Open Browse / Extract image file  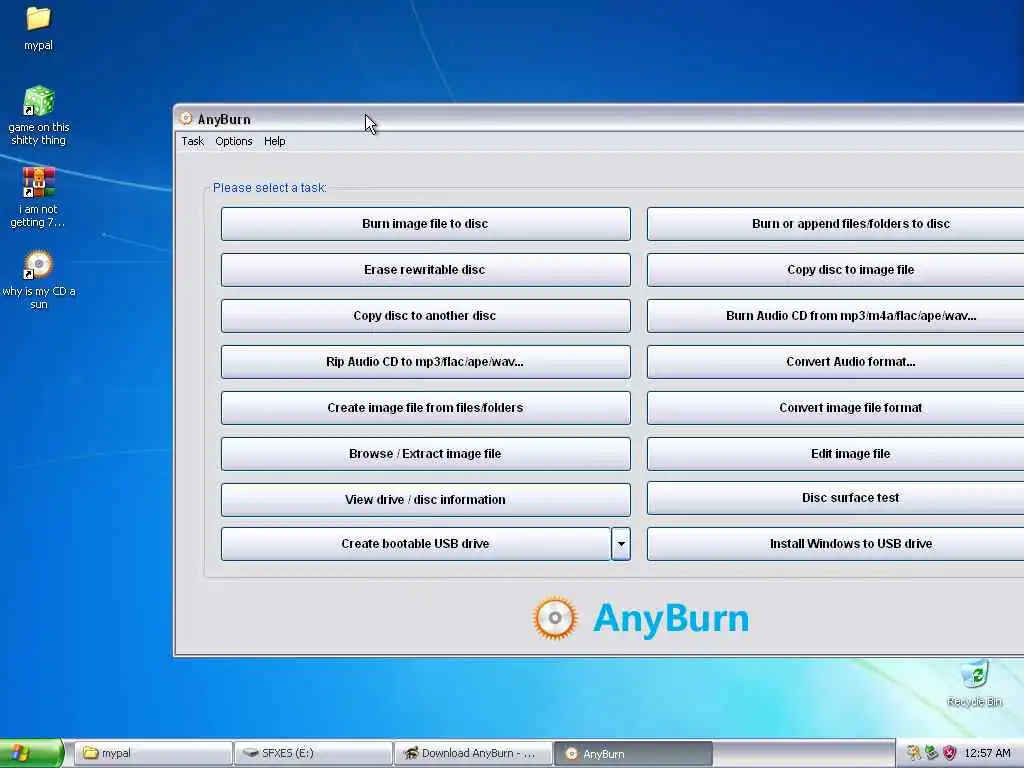point(425,454)
